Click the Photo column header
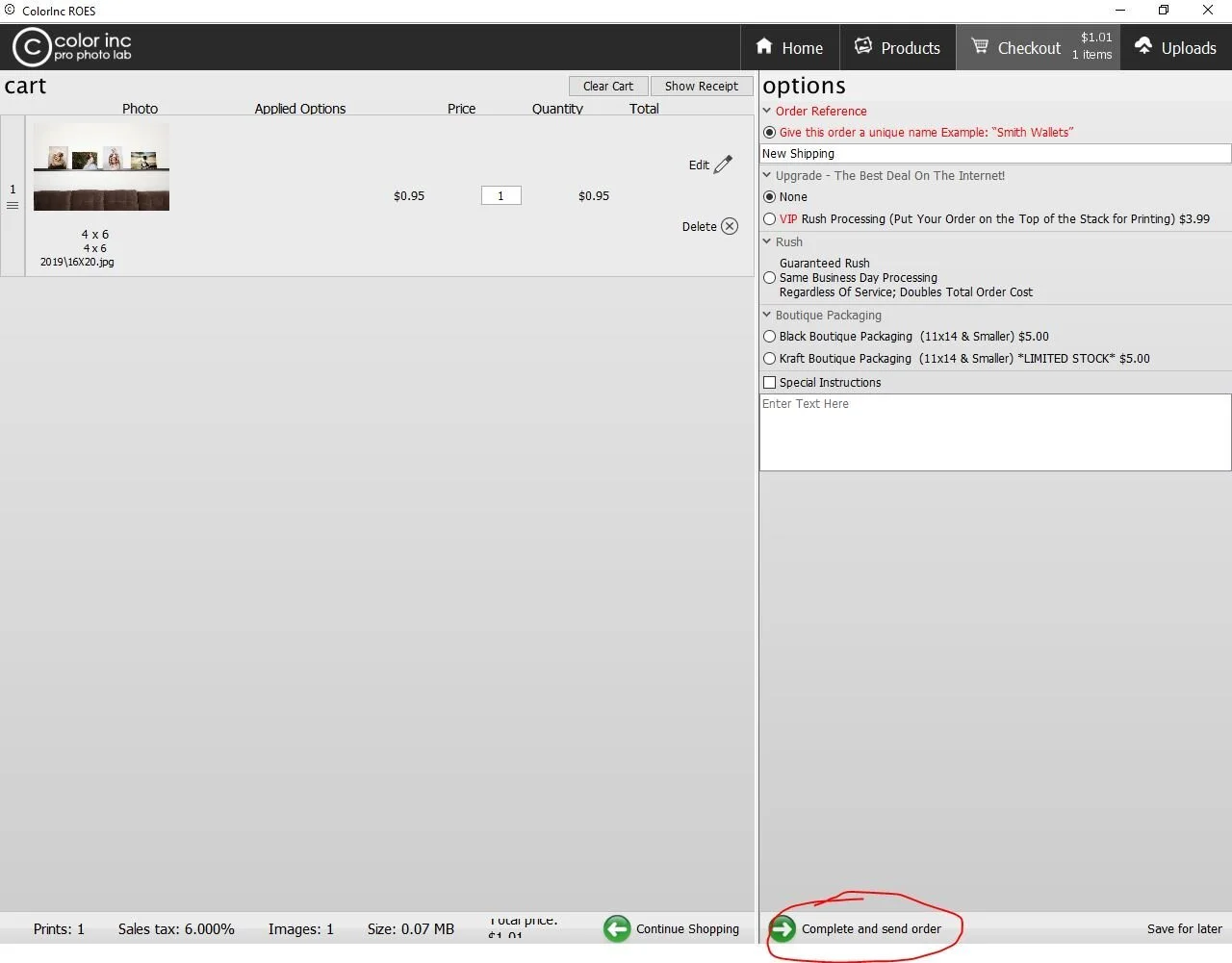The image size is (1232, 963). tap(140, 109)
